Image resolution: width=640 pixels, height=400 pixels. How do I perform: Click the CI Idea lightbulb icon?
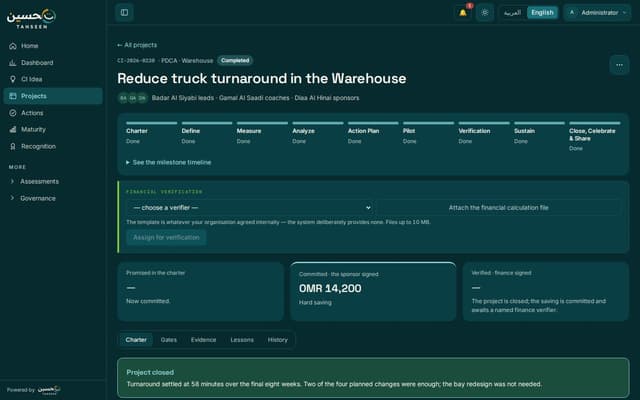13,79
